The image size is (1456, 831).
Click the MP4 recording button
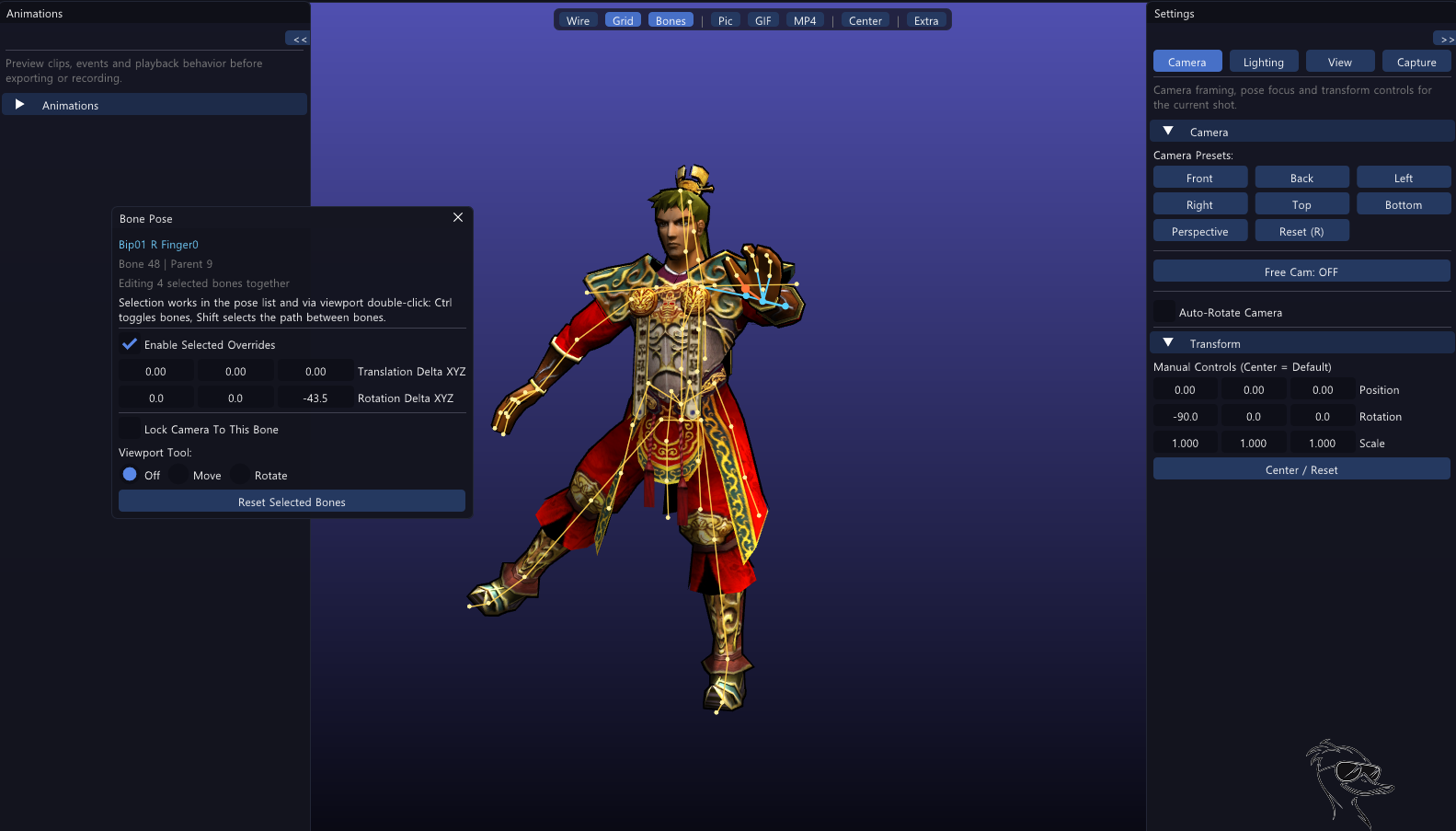(x=805, y=20)
